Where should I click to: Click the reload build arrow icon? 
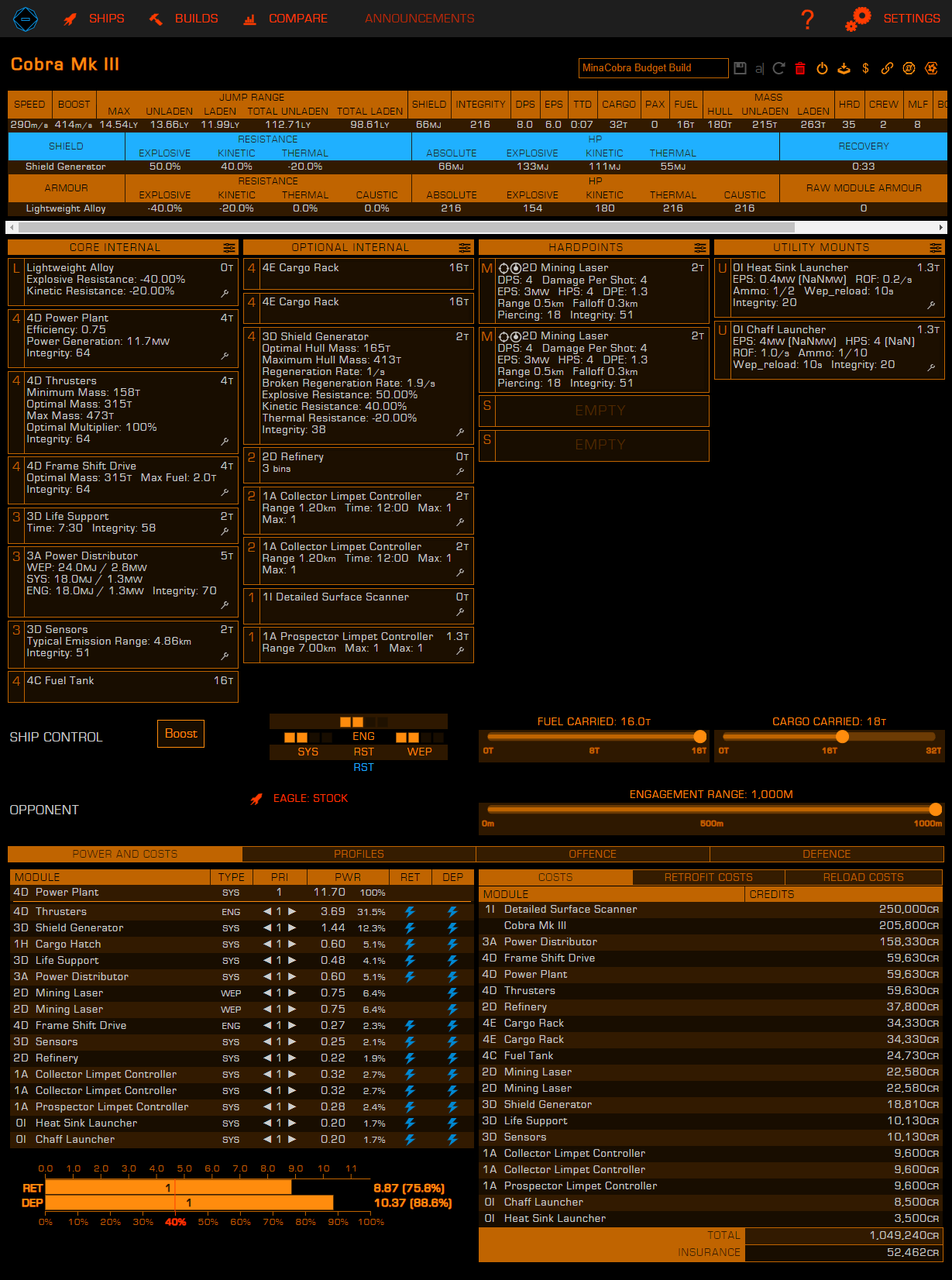pos(779,68)
